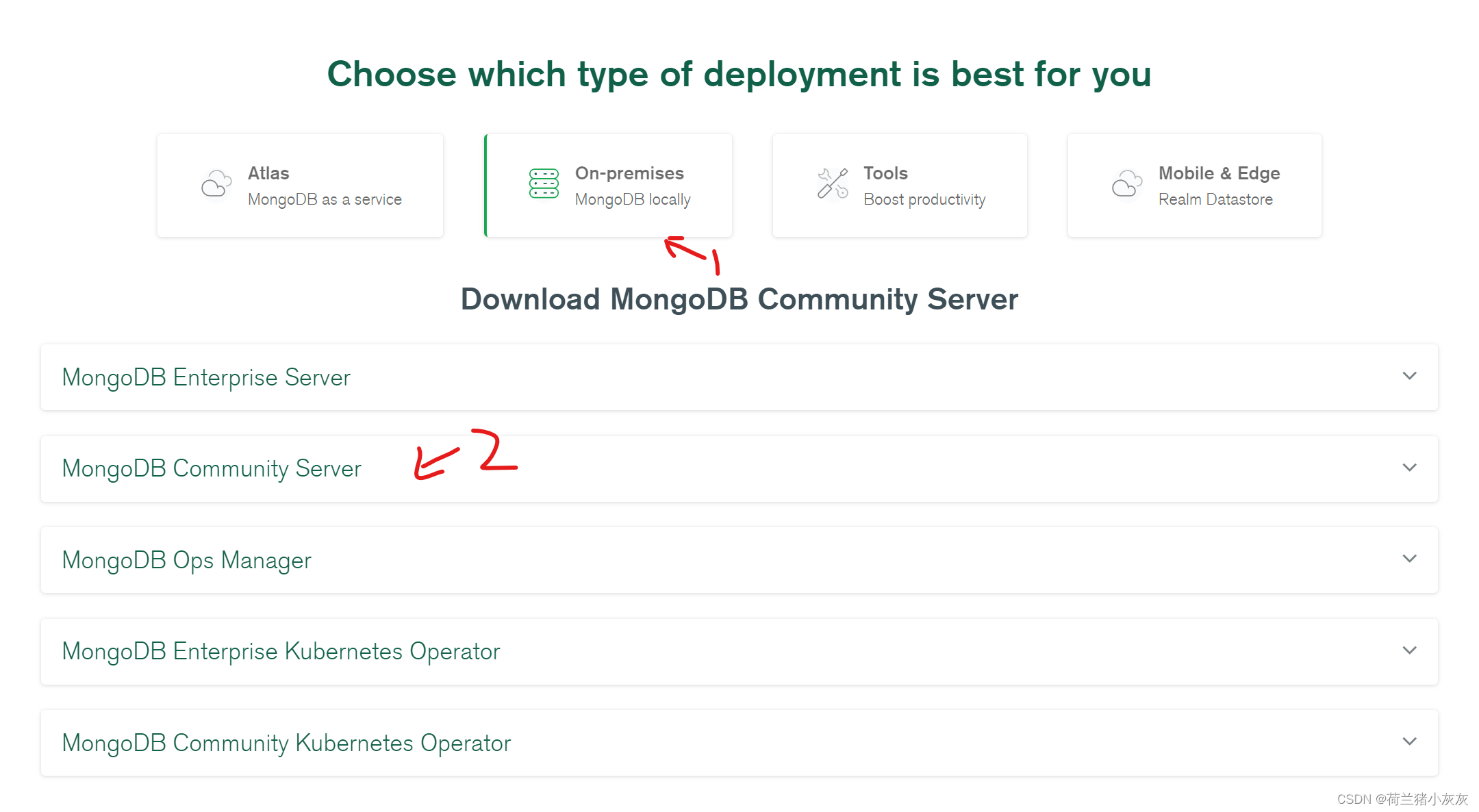
Task: Select the Mobile & Edge deployment tab
Action: point(1194,186)
